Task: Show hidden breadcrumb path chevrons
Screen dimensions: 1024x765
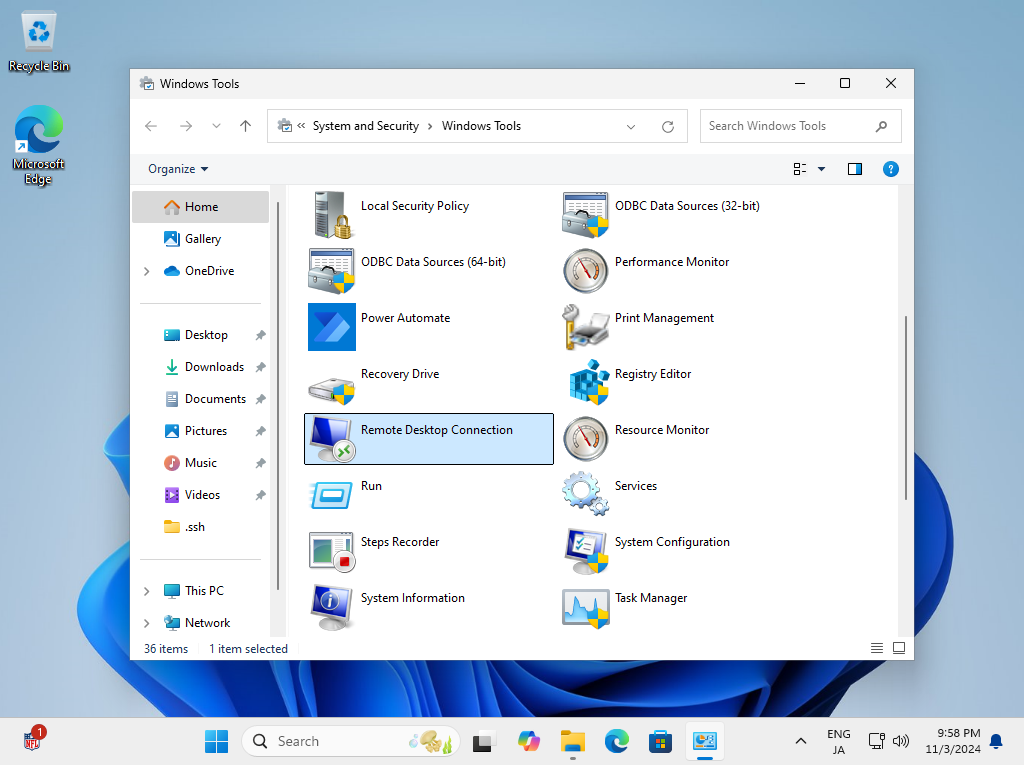Action: coord(301,126)
